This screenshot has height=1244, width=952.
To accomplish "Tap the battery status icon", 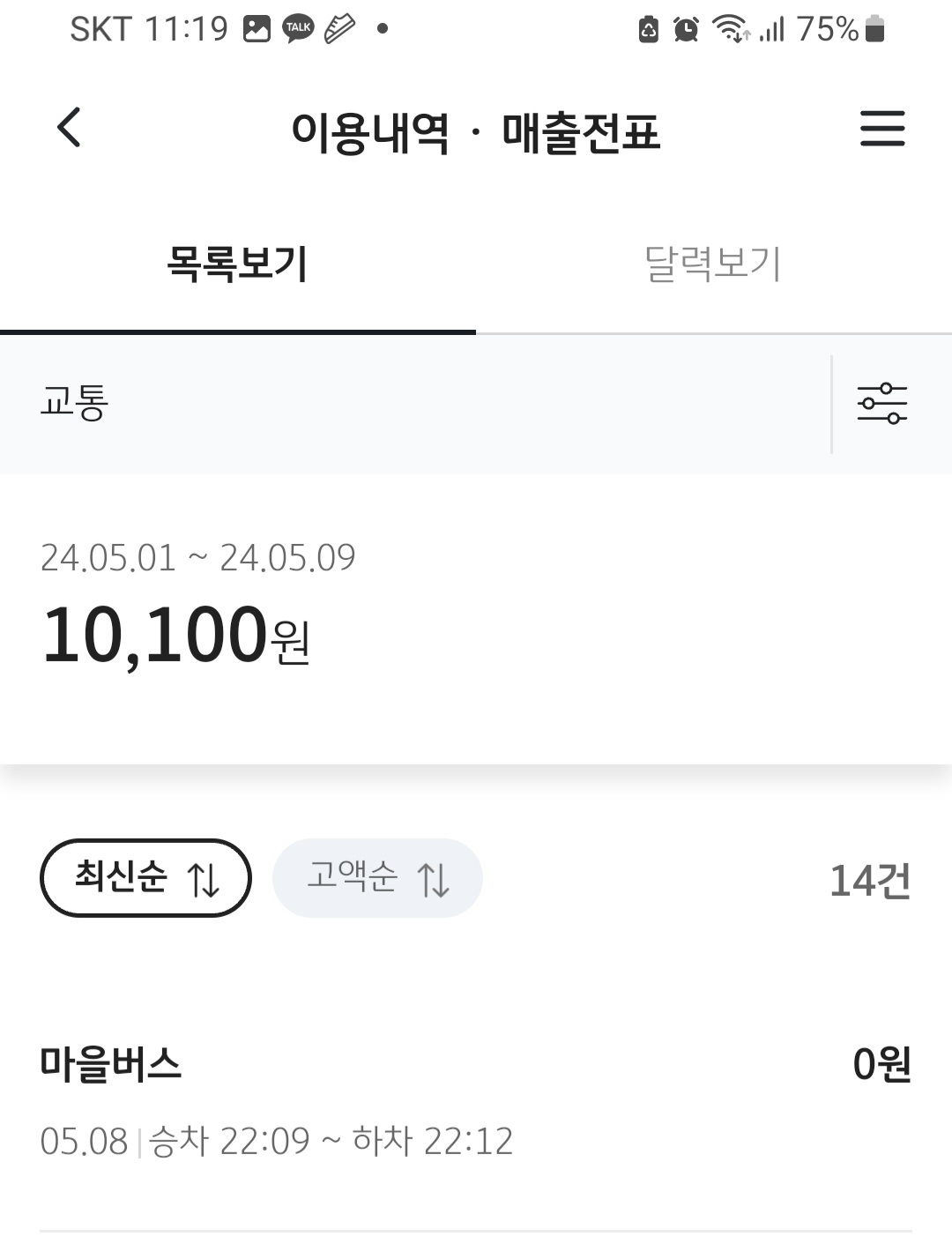I will tap(874, 29).
